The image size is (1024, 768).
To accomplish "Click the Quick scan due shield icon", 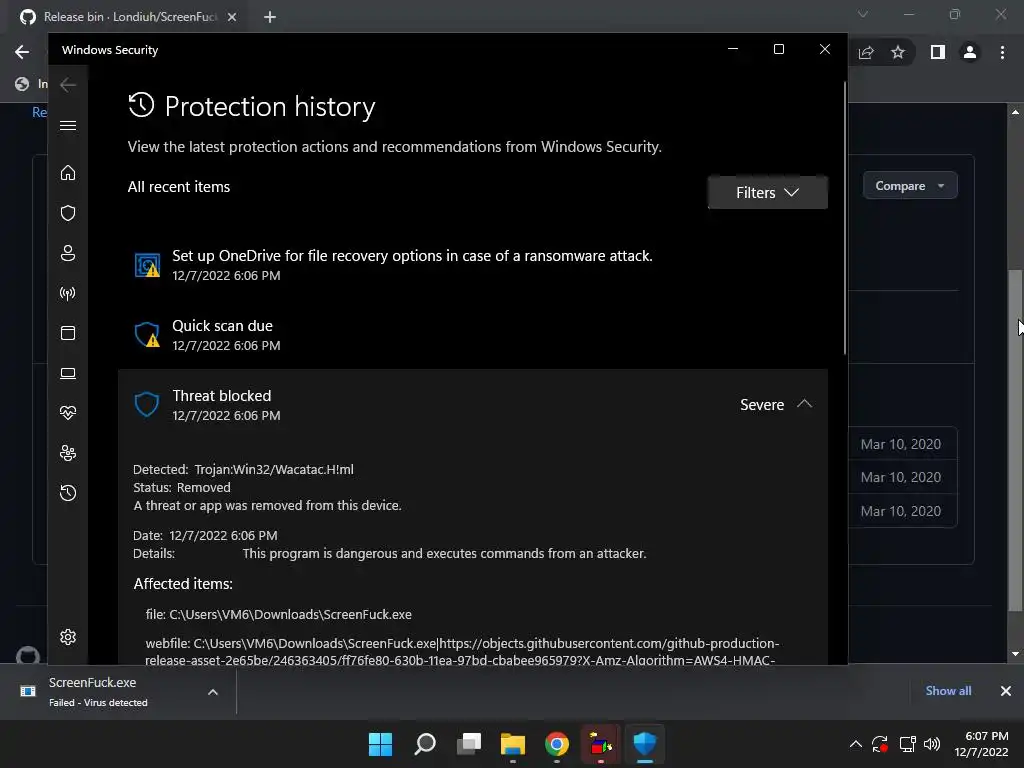I will tap(148, 334).
